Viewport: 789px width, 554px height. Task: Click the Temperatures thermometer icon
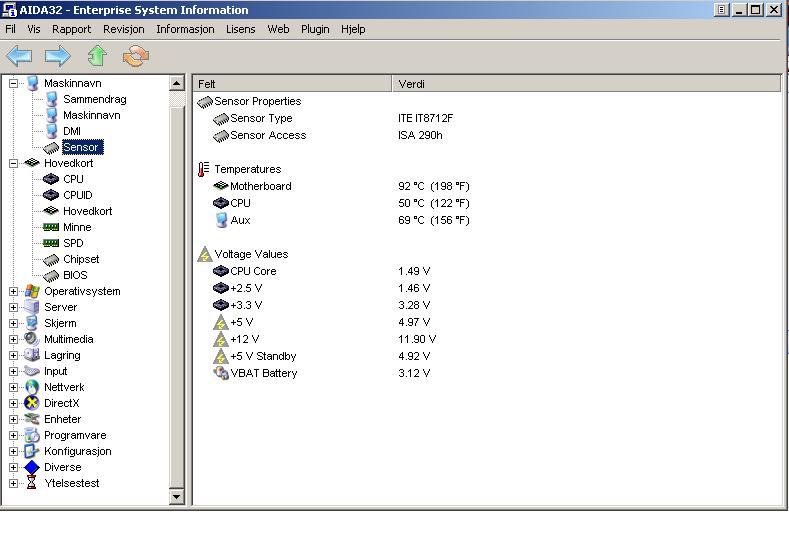point(203,169)
